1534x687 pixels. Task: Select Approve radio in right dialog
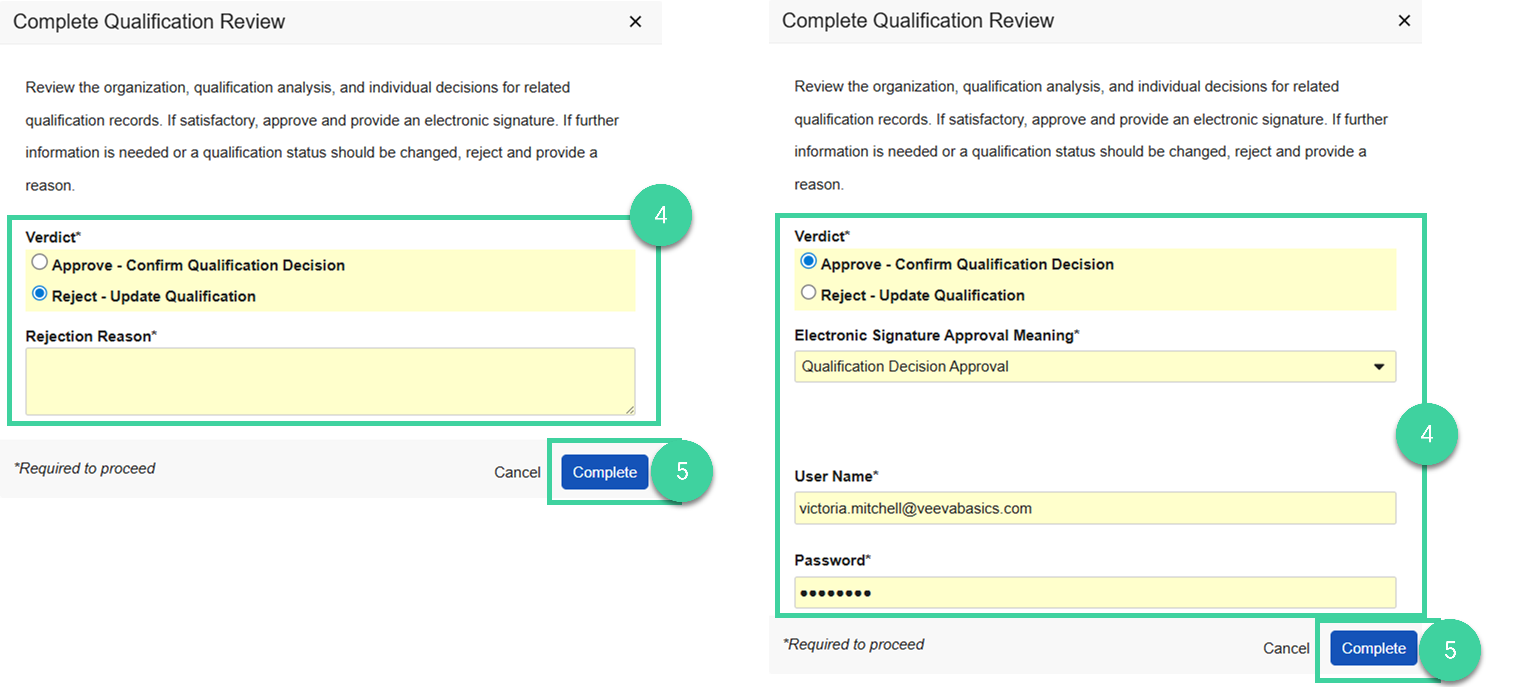[x=807, y=262]
